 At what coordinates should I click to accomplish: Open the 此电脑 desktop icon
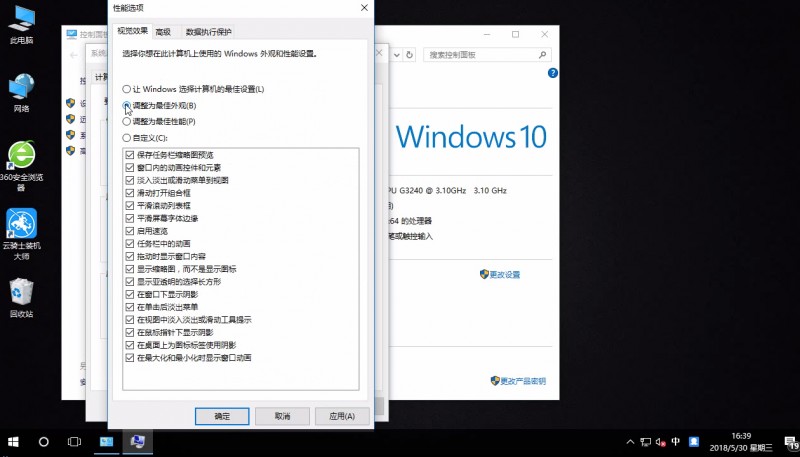21,24
